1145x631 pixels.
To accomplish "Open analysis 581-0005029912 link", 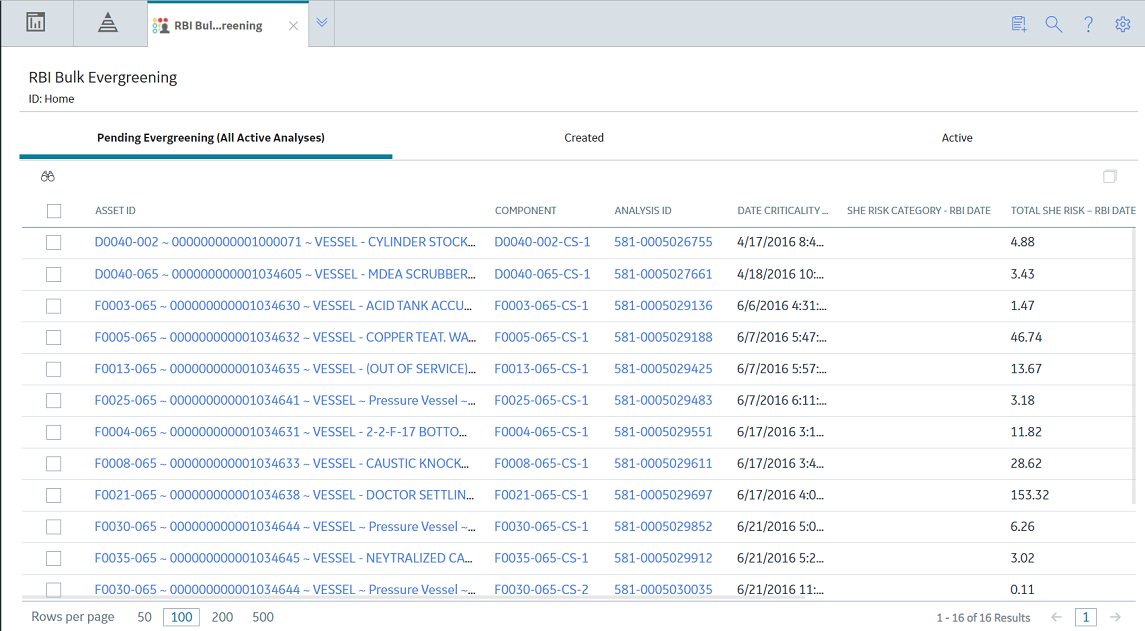I will pos(663,558).
